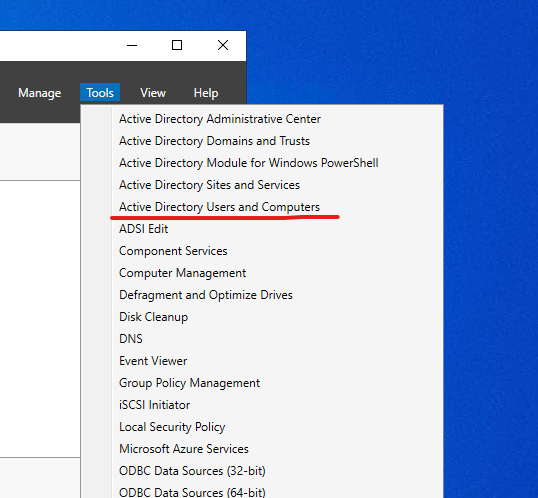The height and width of the screenshot is (498, 538).
Task: Open Active Directory Users and Computers
Action: click(219, 207)
